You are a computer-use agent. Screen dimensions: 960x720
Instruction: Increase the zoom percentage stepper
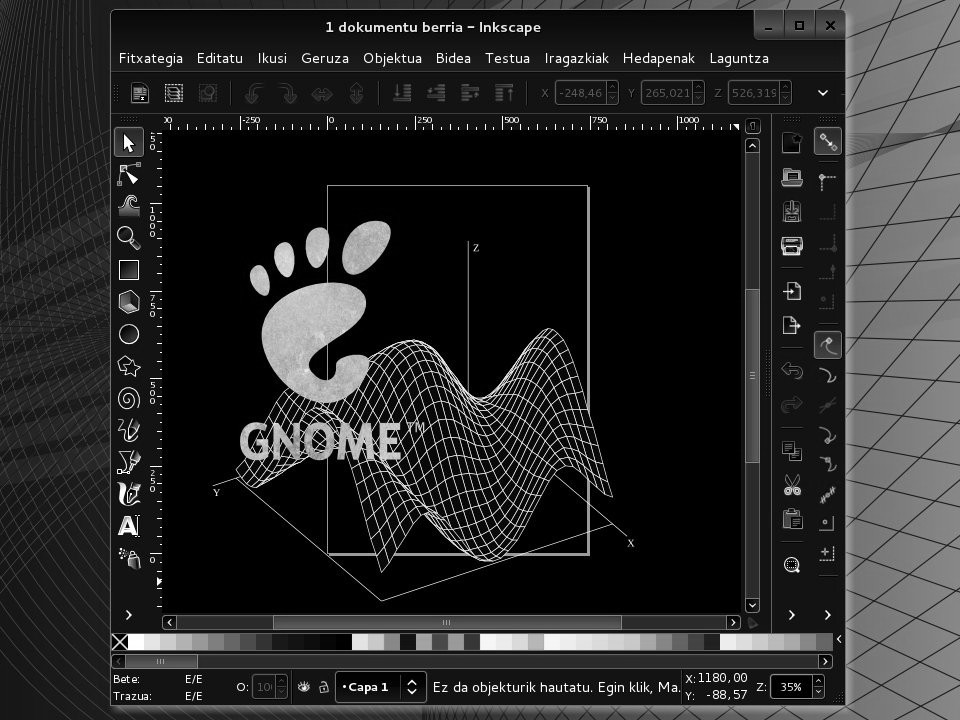pyautogui.click(x=819, y=681)
